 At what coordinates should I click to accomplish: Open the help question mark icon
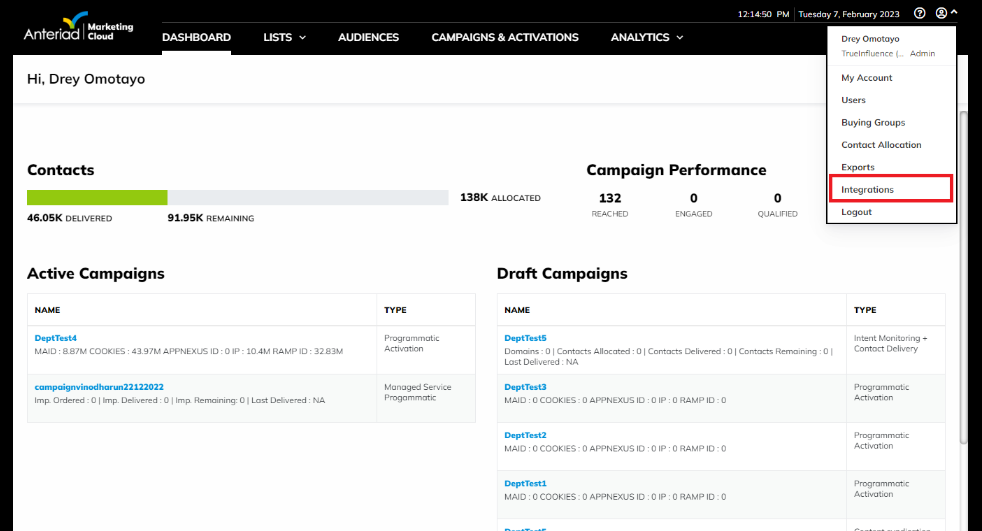919,13
